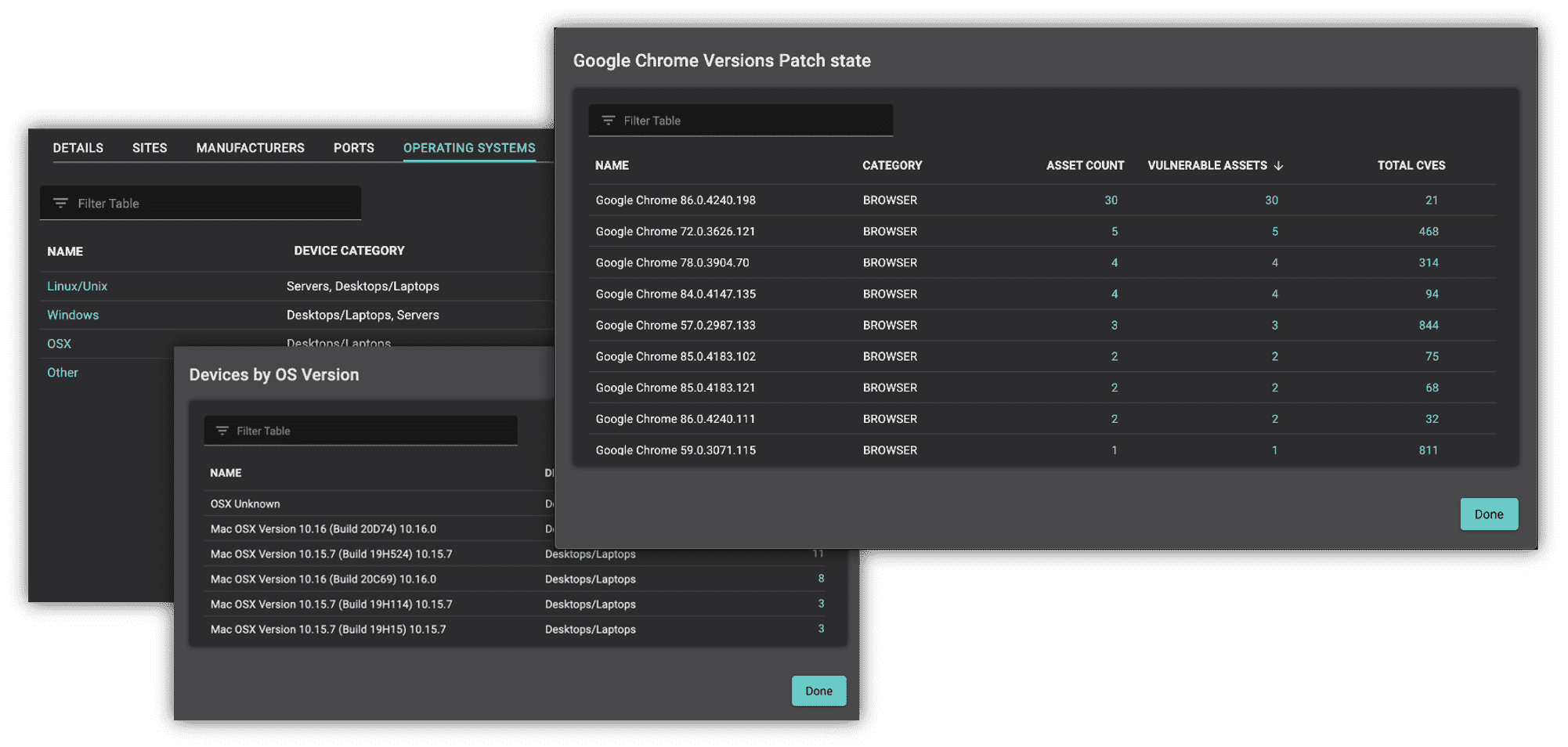Focus Filter Table field in Devices by OS dialog
The image size is (1568, 747).
[360, 431]
